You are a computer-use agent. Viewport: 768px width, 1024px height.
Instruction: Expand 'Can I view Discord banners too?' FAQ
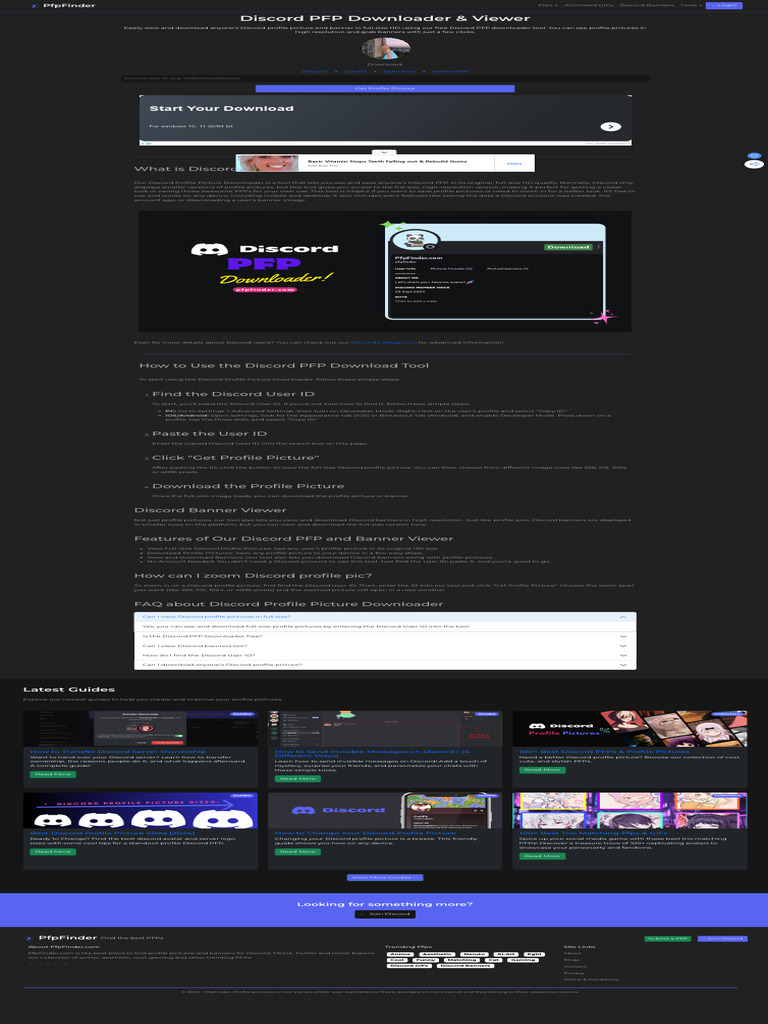pyautogui.click(x=385, y=646)
